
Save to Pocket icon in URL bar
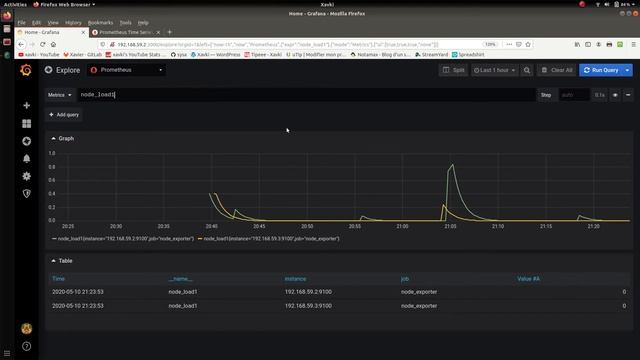[518, 44]
